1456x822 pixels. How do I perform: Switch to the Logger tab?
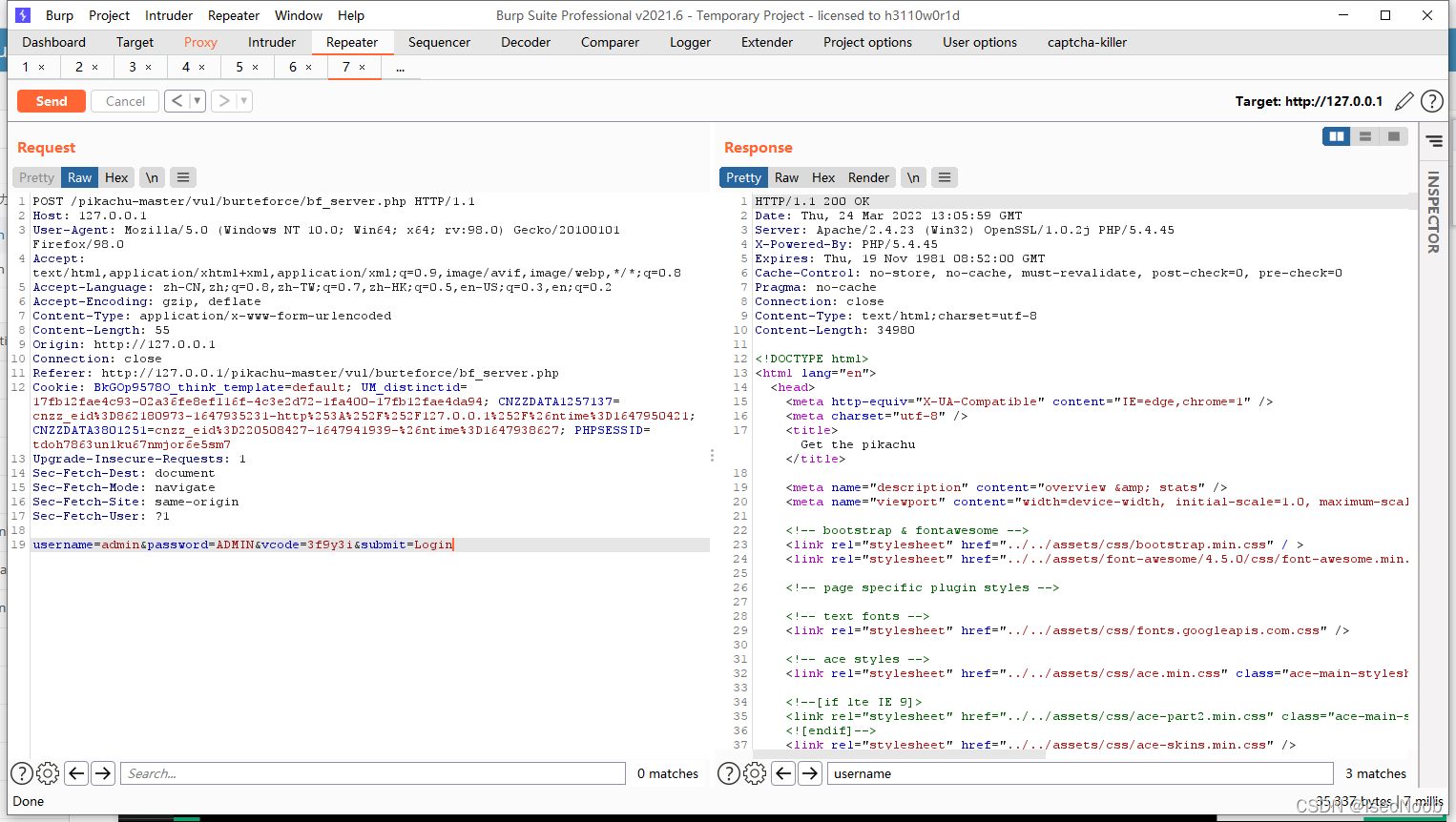pos(690,42)
